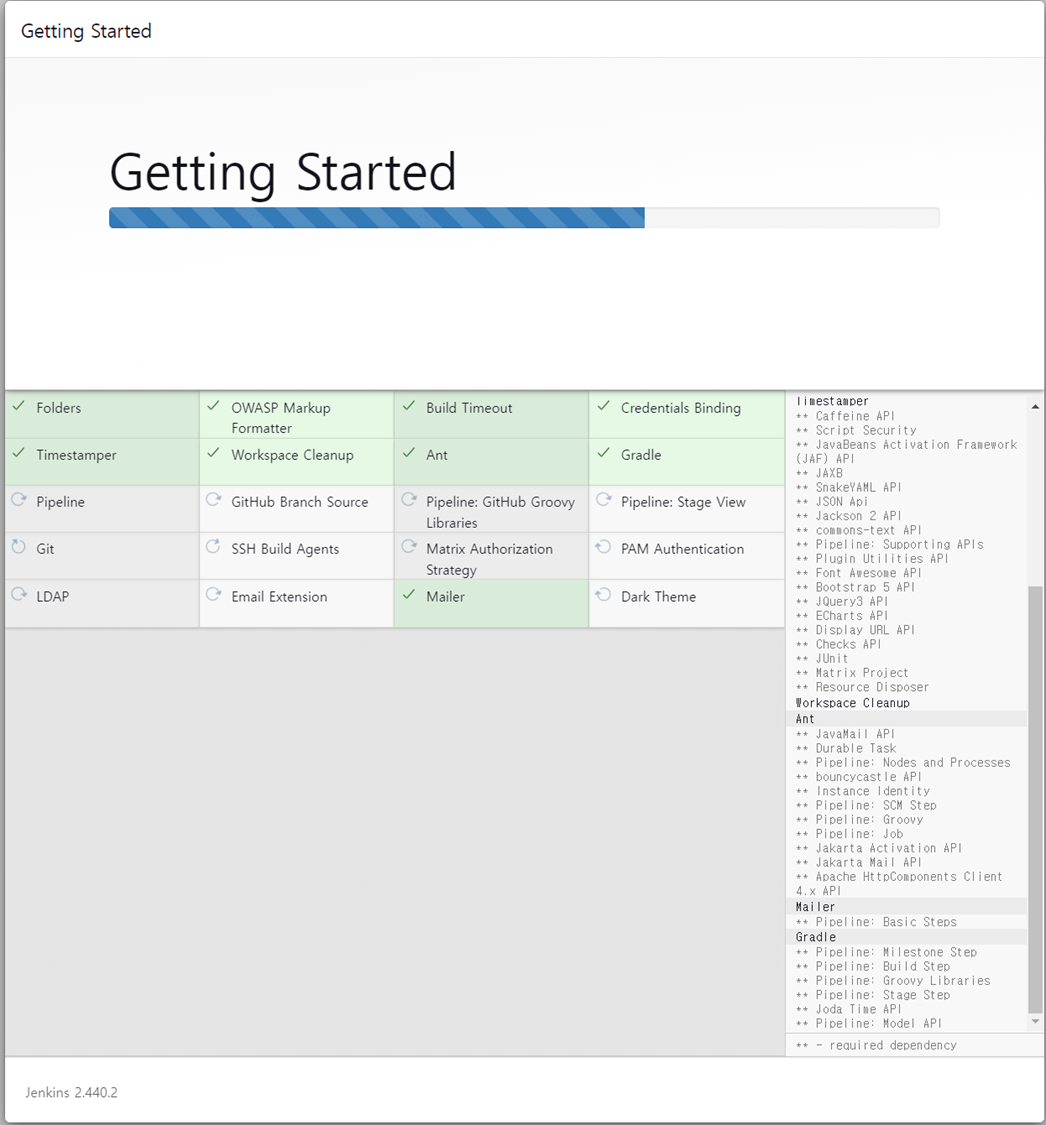This screenshot has height=1125, width=1046.
Task: Click 'ECharts API' in install log
Action: [x=852, y=616]
